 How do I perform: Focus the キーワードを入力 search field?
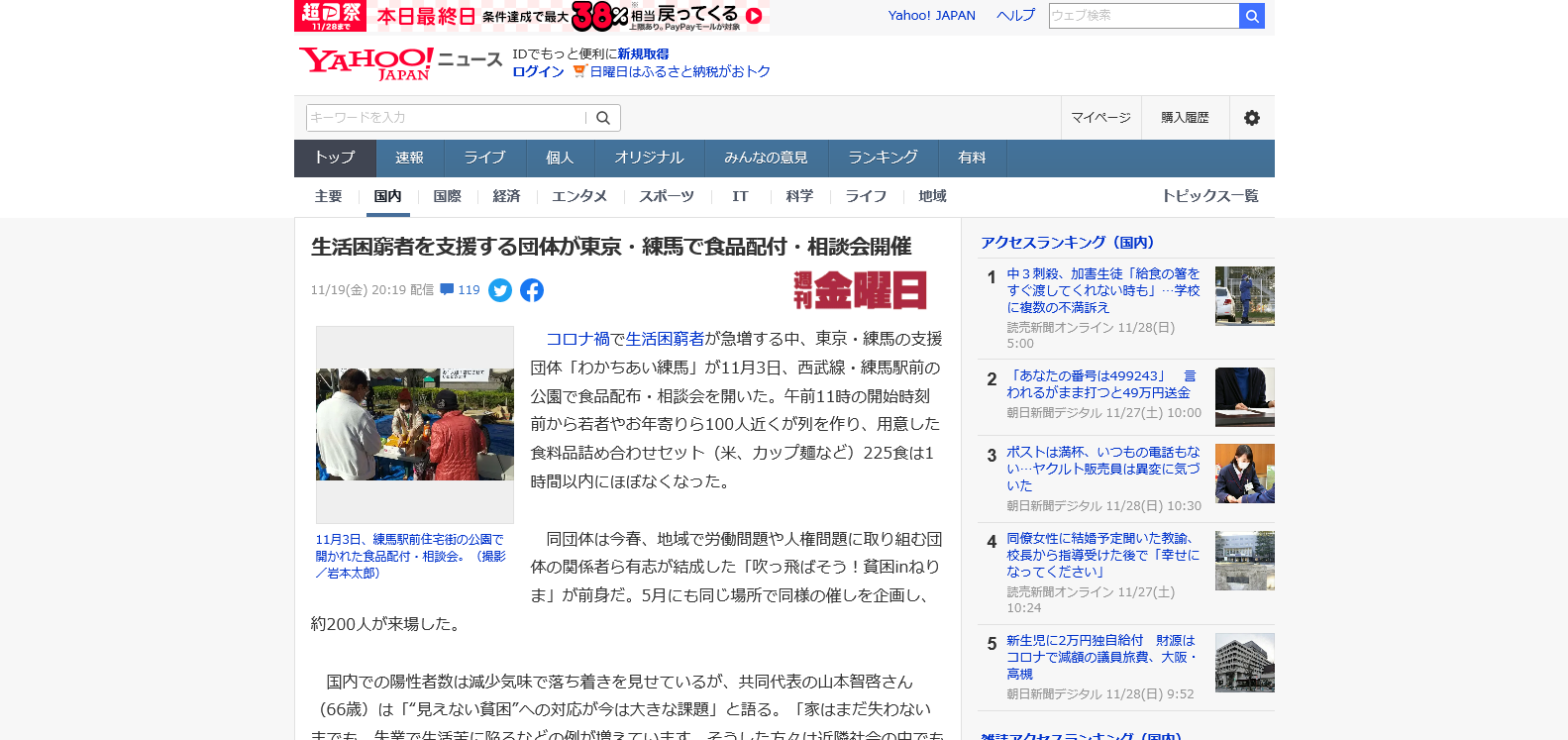[445, 118]
